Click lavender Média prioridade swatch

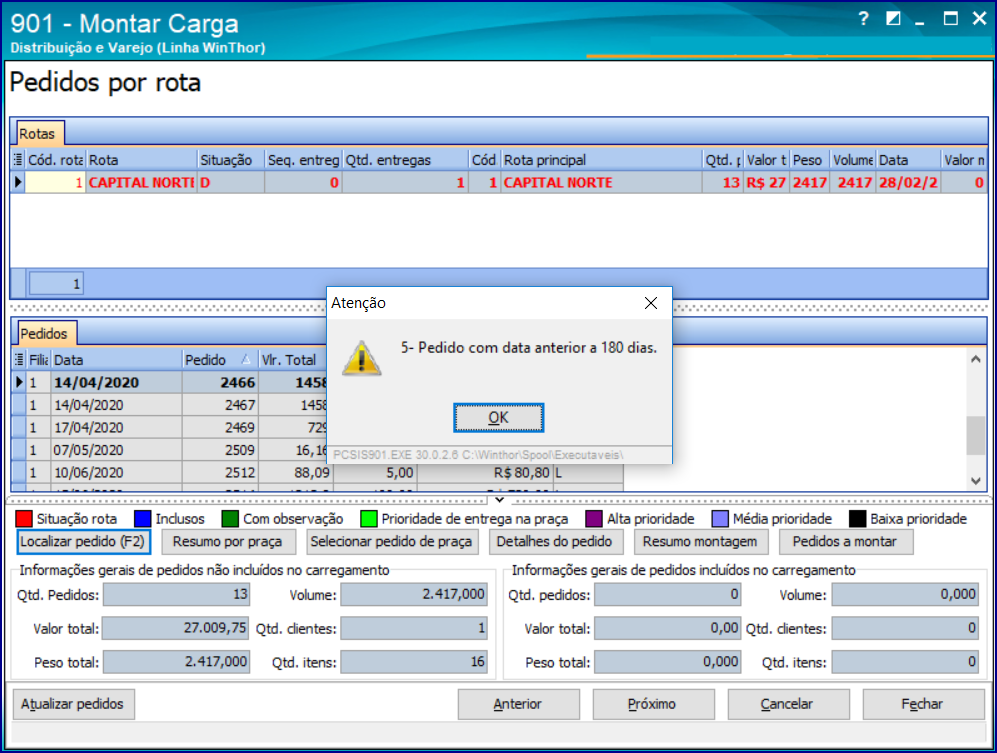[720, 519]
